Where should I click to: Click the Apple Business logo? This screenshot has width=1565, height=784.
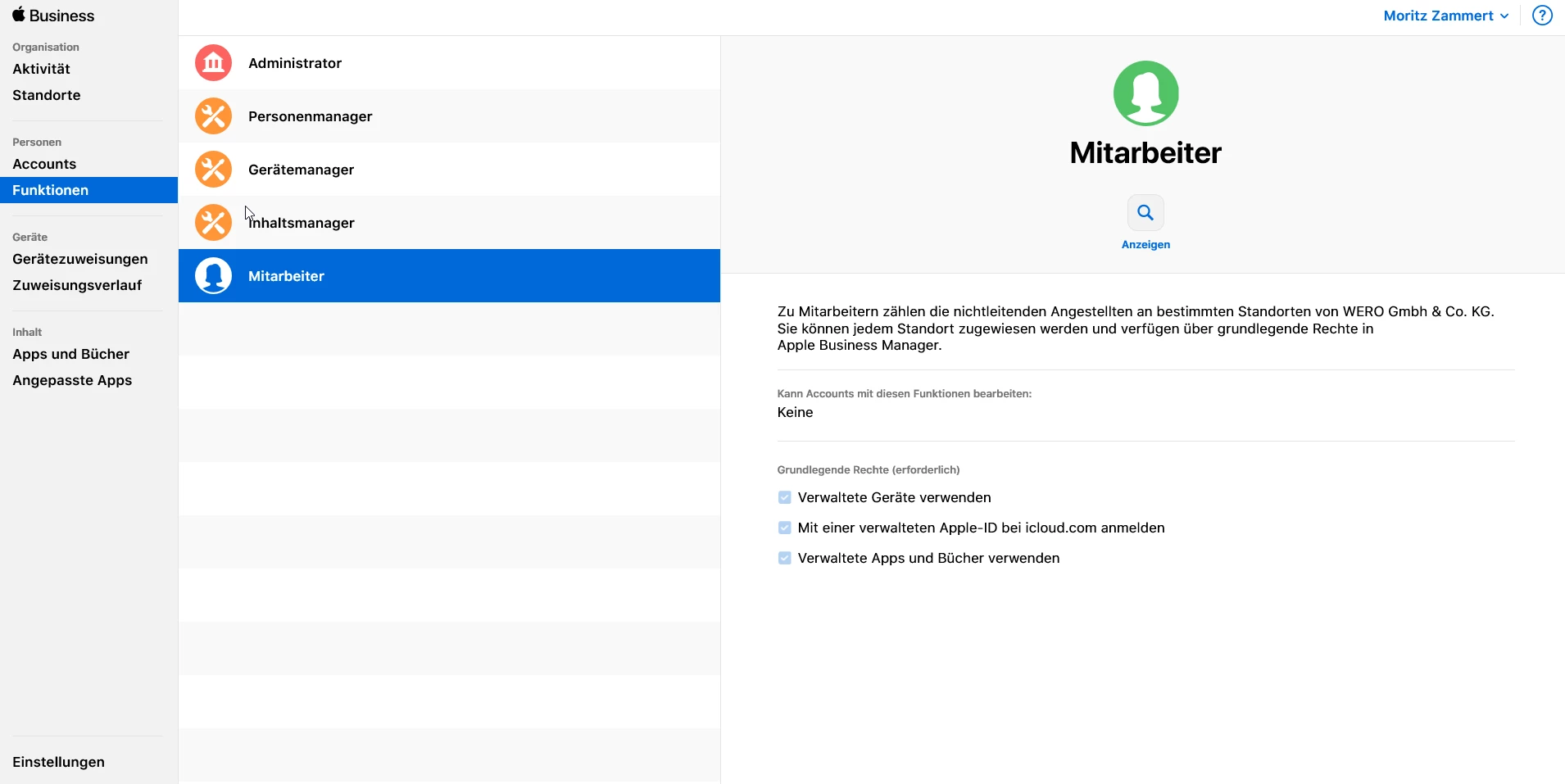click(x=53, y=16)
